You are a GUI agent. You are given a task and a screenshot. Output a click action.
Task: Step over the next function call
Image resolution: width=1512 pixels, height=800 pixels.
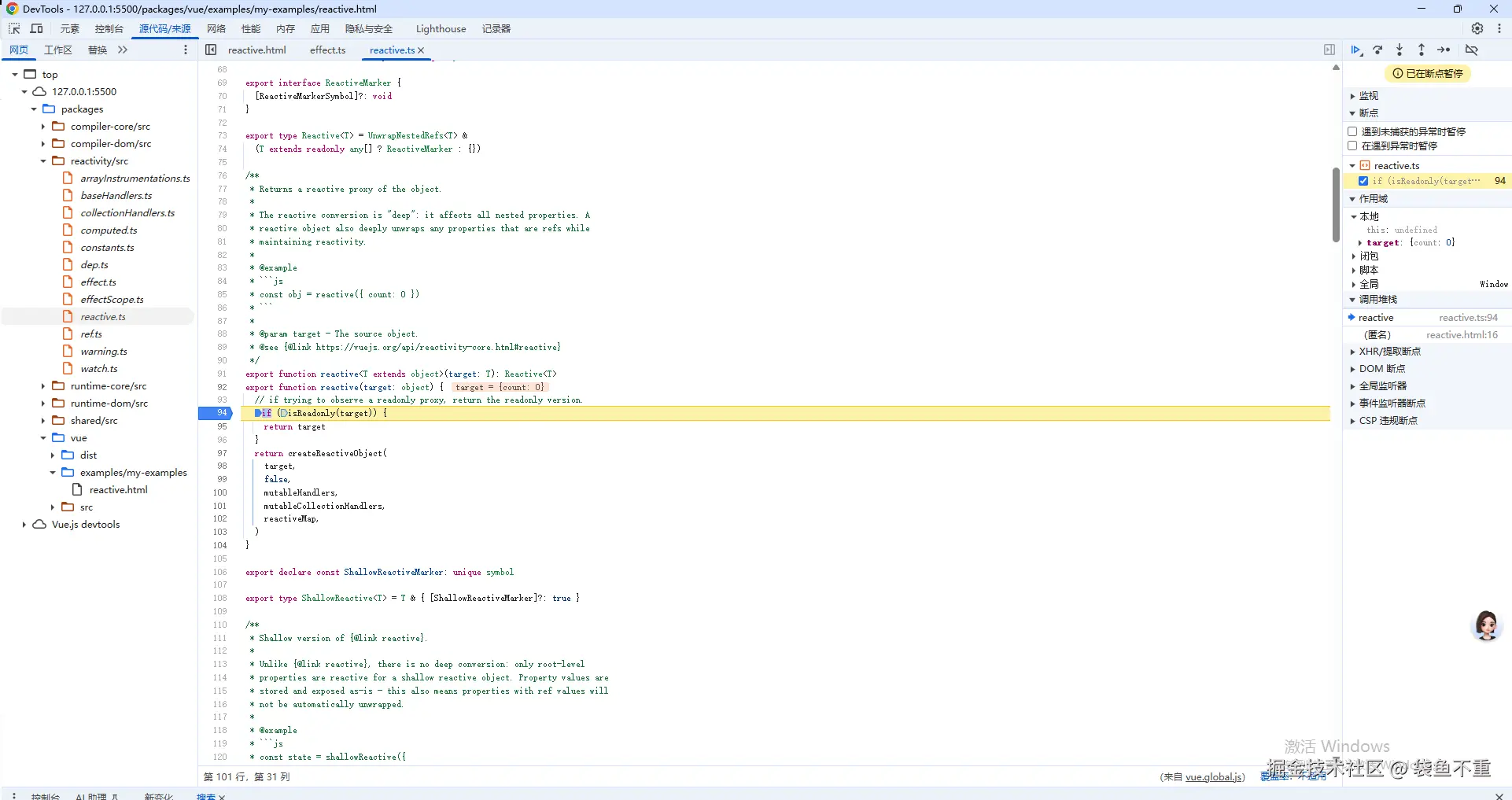pos(1377,50)
